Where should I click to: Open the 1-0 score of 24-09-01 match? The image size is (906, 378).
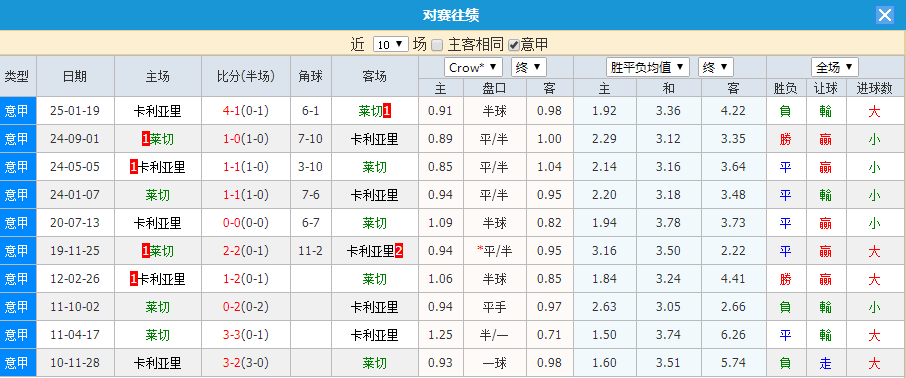[231, 139]
